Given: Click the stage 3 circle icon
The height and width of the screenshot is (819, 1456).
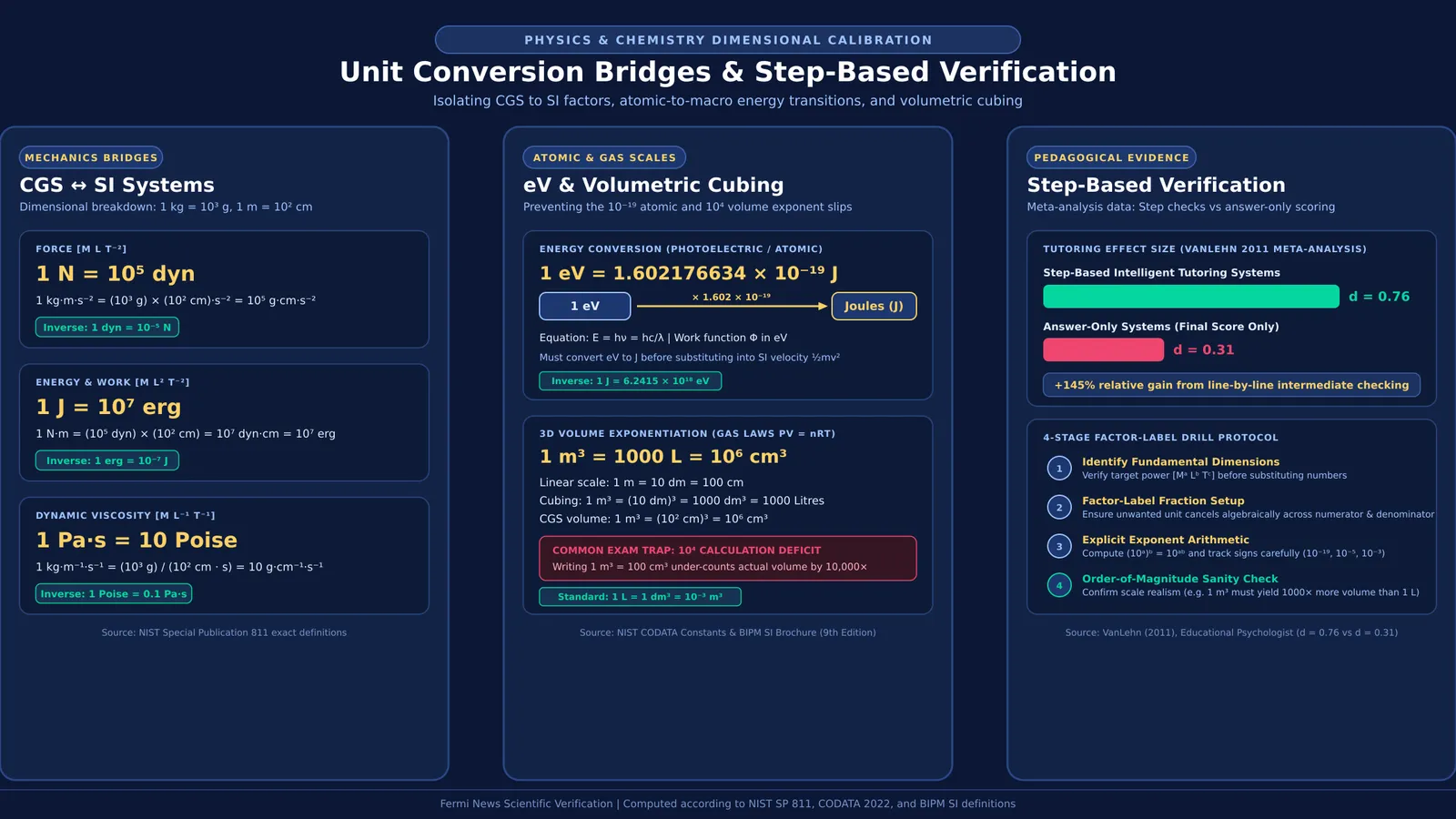Looking at the screenshot, I should click(1059, 546).
